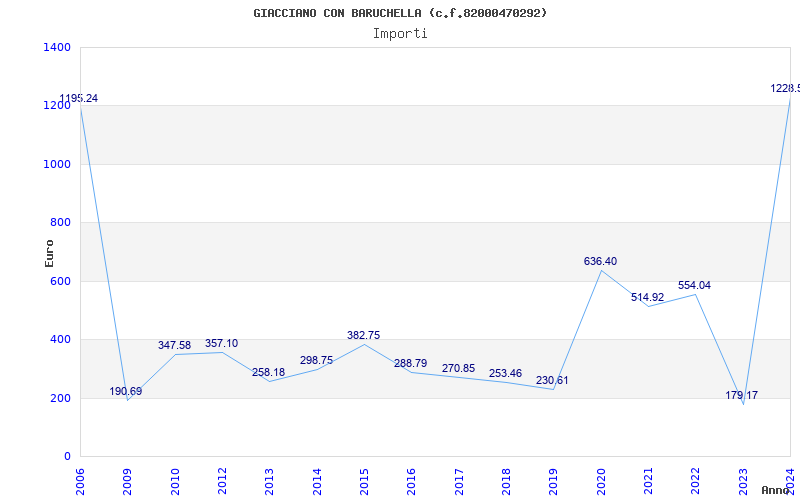Click the 2009 x-axis year label

coord(128,482)
